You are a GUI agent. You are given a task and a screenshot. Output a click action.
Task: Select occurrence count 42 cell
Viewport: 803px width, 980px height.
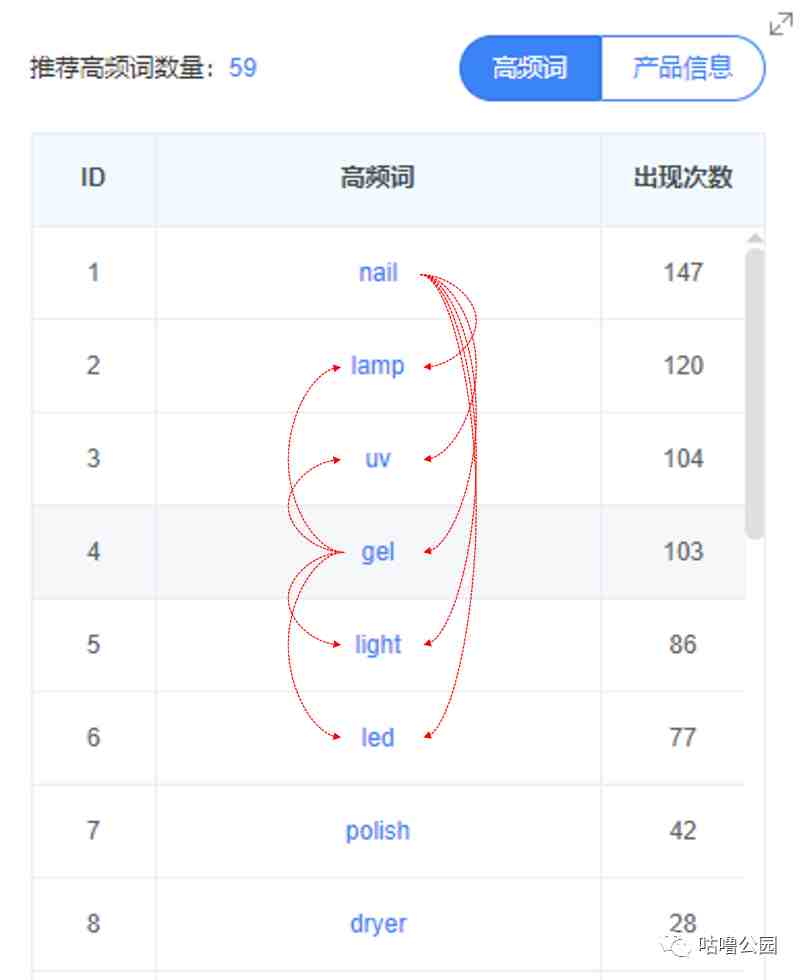(x=682, y=831)
